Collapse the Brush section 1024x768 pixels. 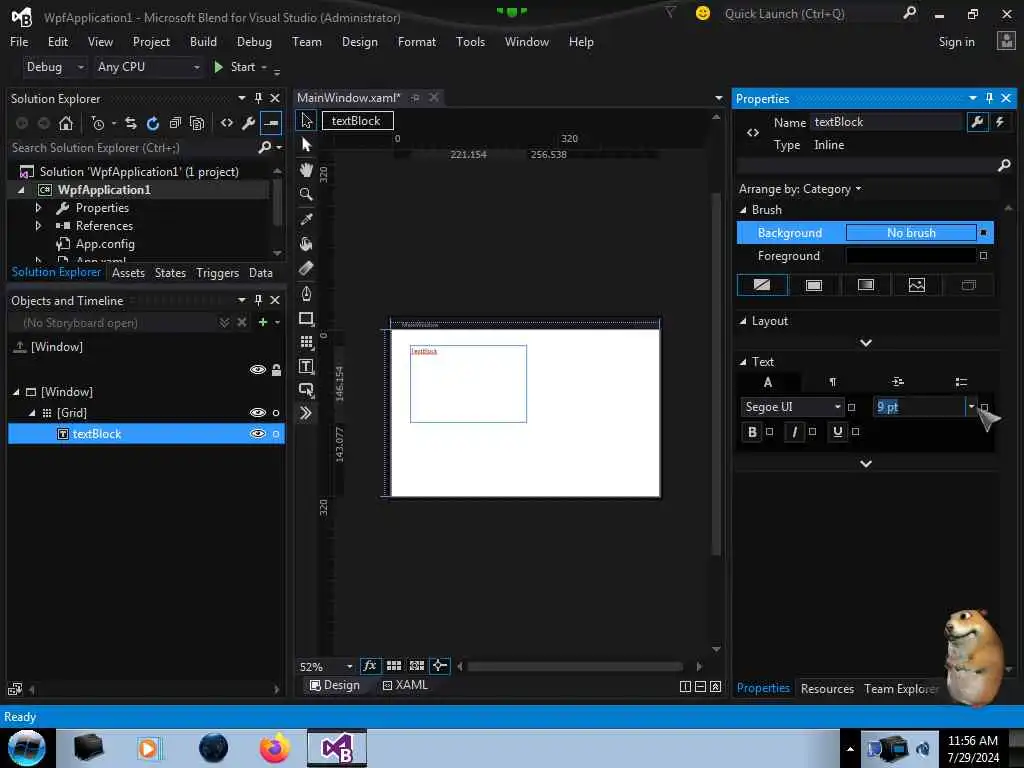click(743, 210)
